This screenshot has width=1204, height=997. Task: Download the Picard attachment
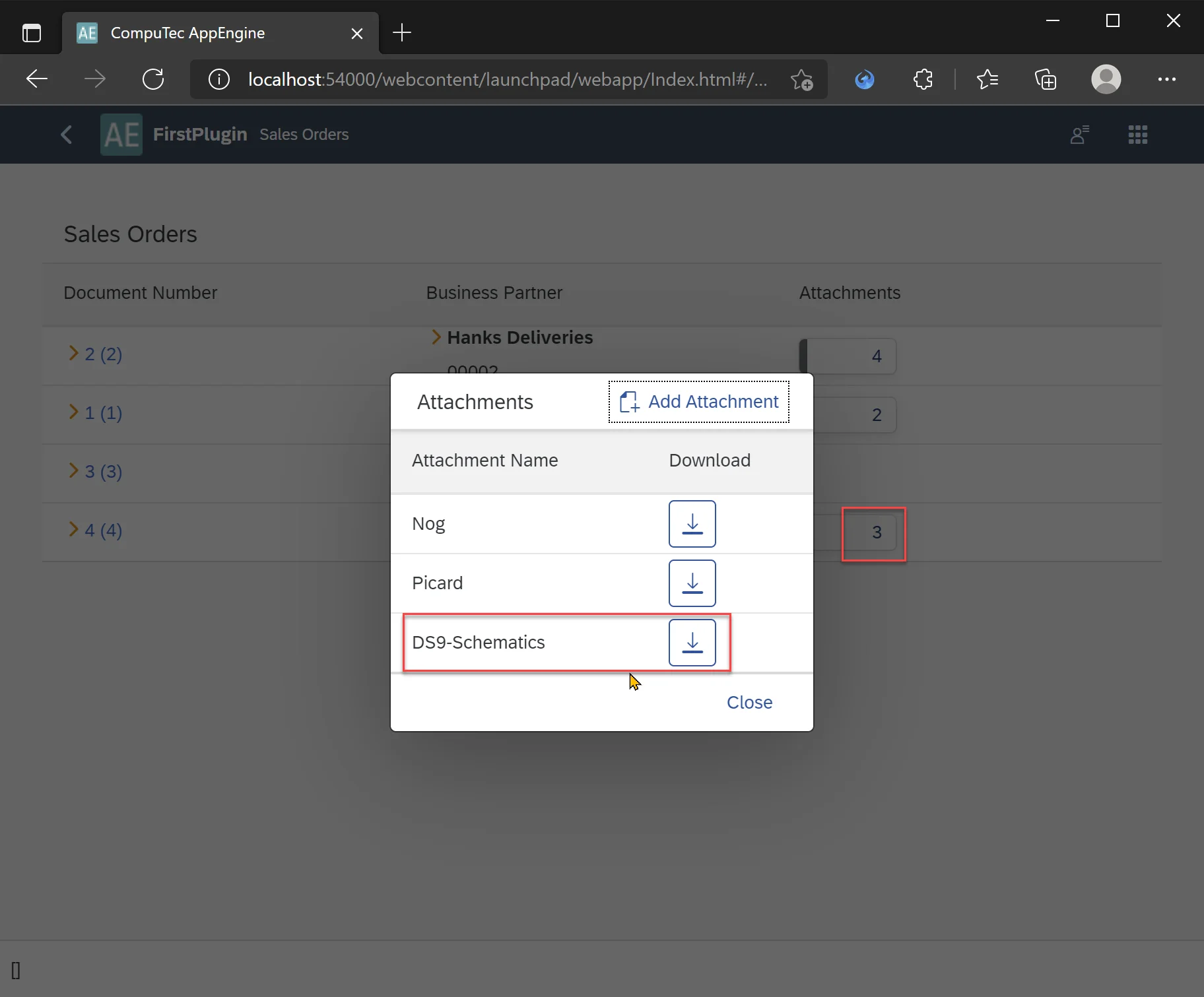[x=692, y=583]
